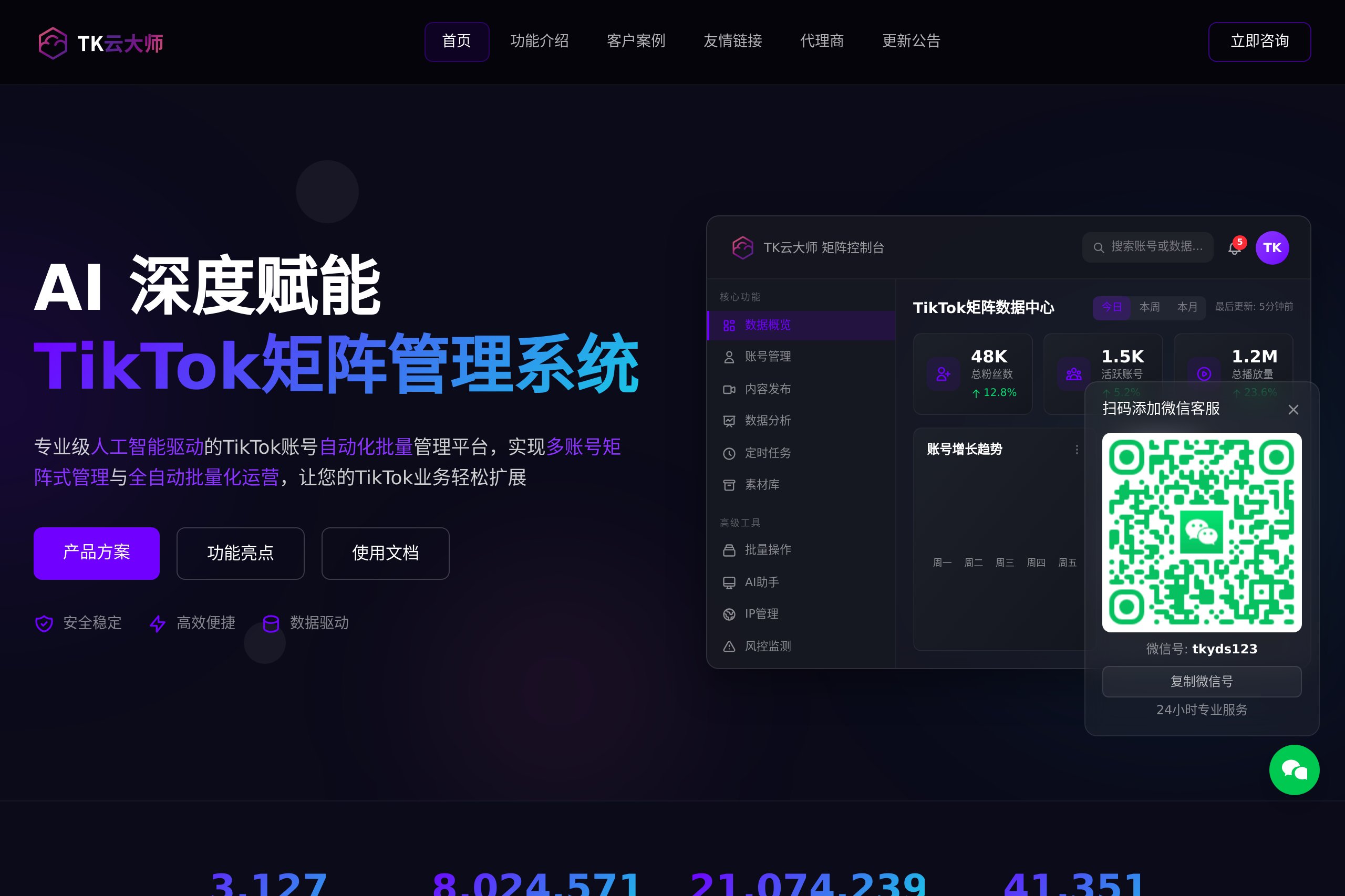Click the 高效便捷 lightning icon
Image resolution: width=1345 pixels, height=896 pixels.
(157, 623)
